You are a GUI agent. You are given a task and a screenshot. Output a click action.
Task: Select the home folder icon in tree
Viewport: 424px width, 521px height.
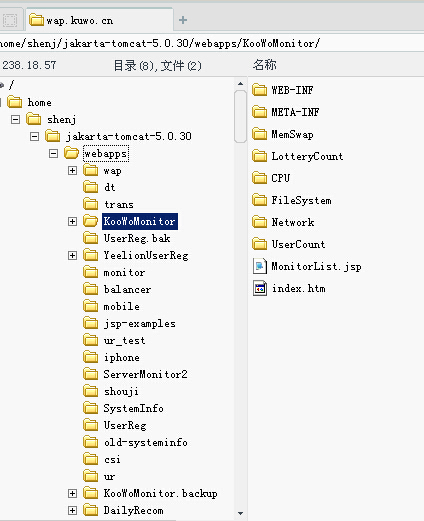click(x=15, y=102)
